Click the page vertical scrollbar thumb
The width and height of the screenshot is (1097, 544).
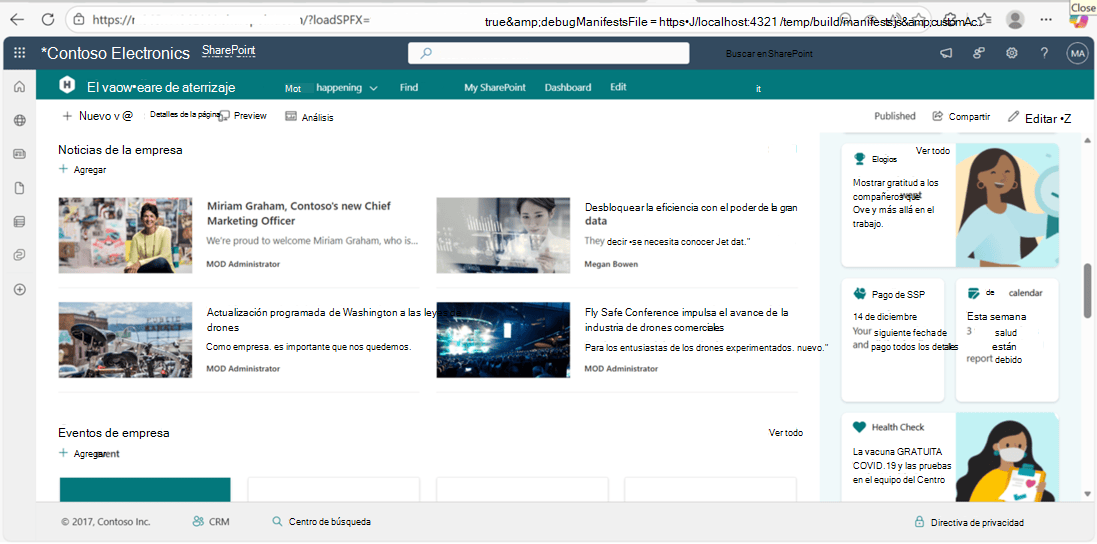(1086, 290)
